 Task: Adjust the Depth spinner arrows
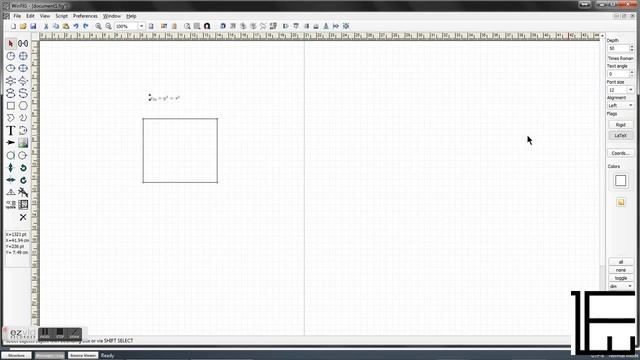point(631,49)
